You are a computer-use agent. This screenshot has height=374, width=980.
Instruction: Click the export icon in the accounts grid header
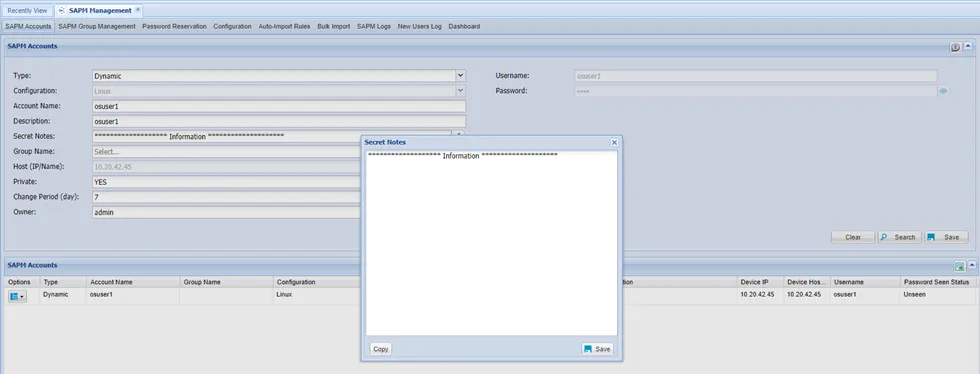click(x=959, y=266)
